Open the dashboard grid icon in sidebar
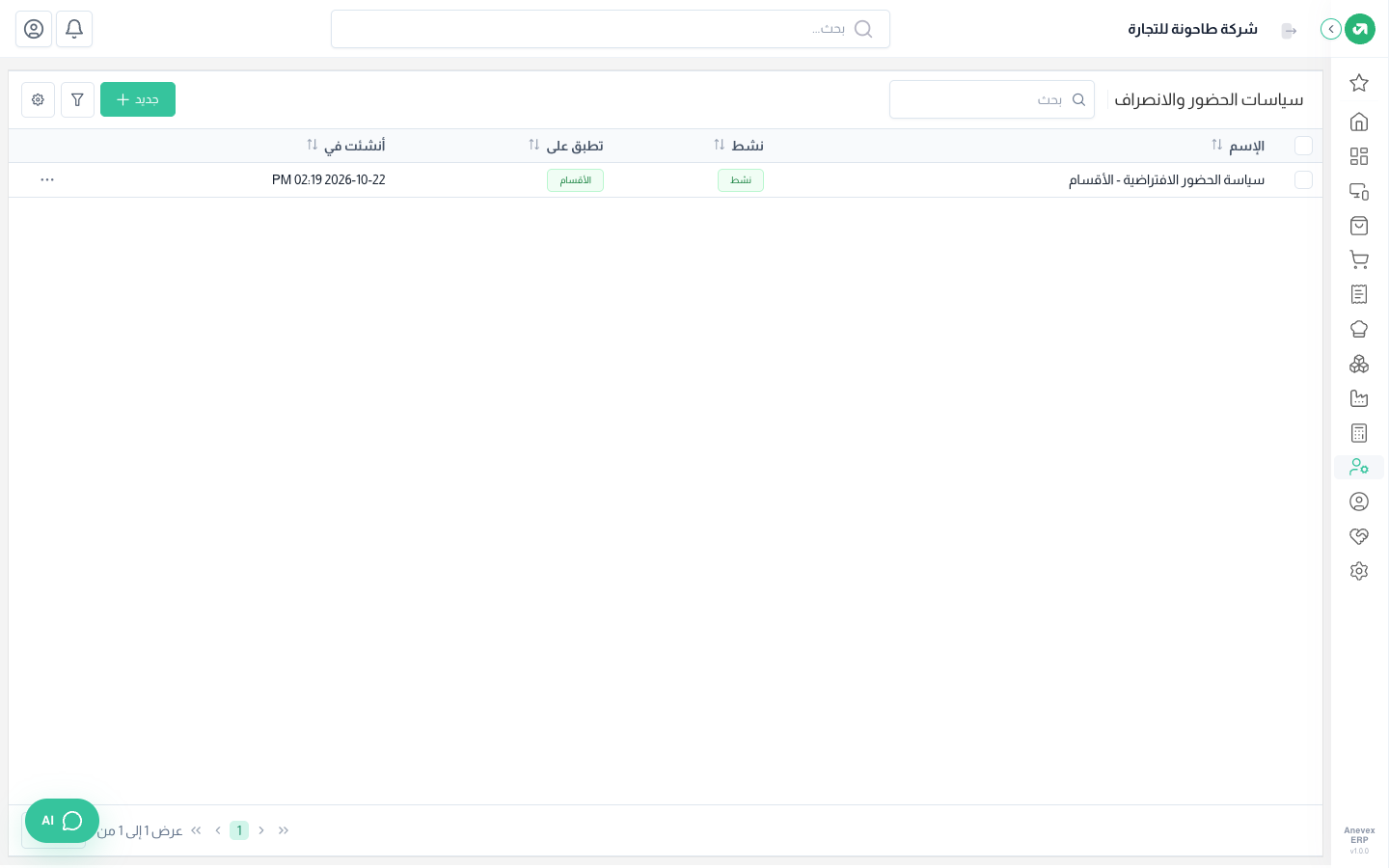The width and height of the screenshot is (1389, 868). click(1359, 156)
